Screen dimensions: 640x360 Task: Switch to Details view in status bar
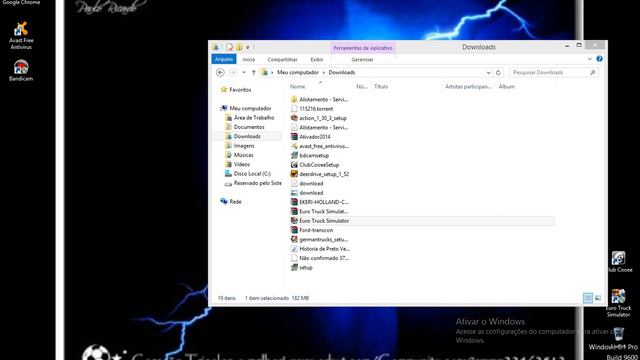(588, 298)
